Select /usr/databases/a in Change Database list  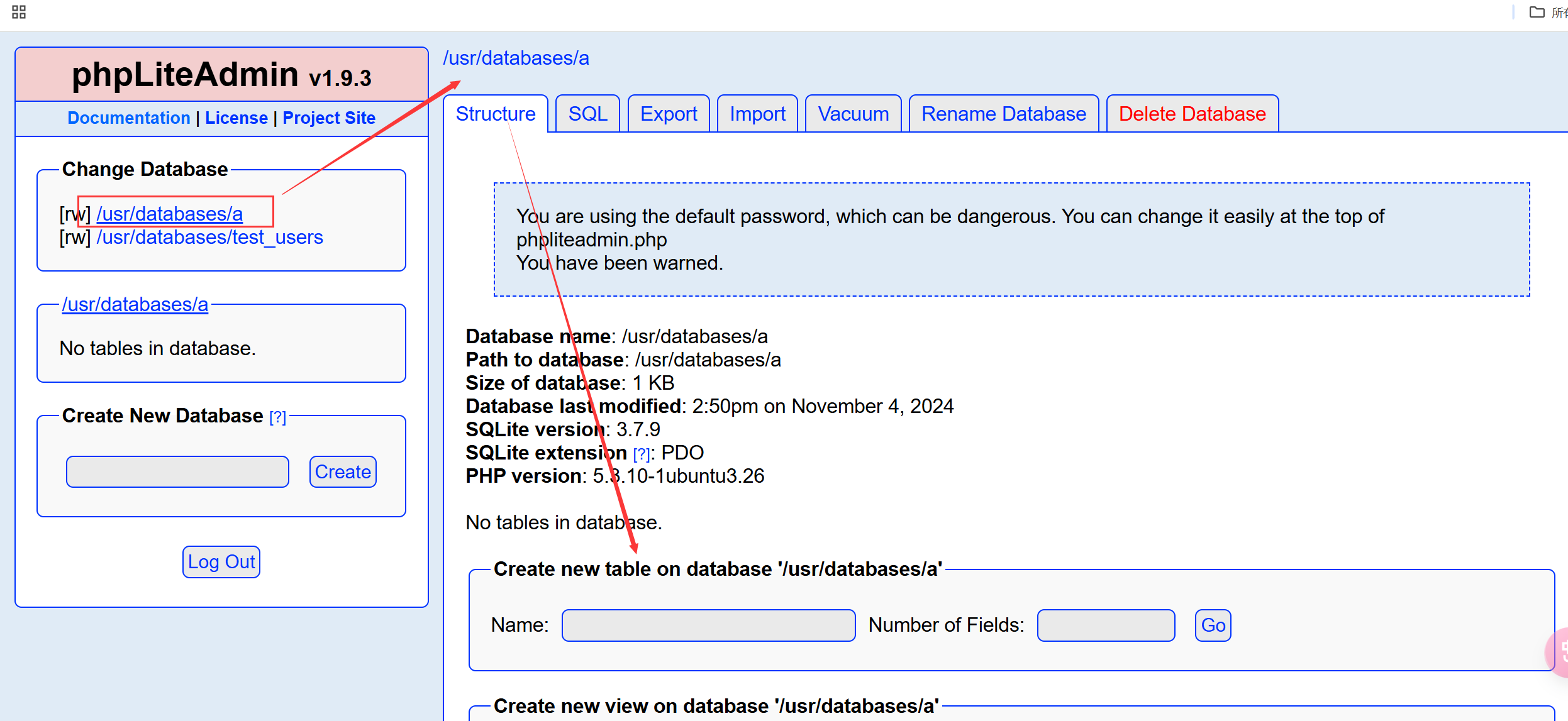(x=170, y=214)
